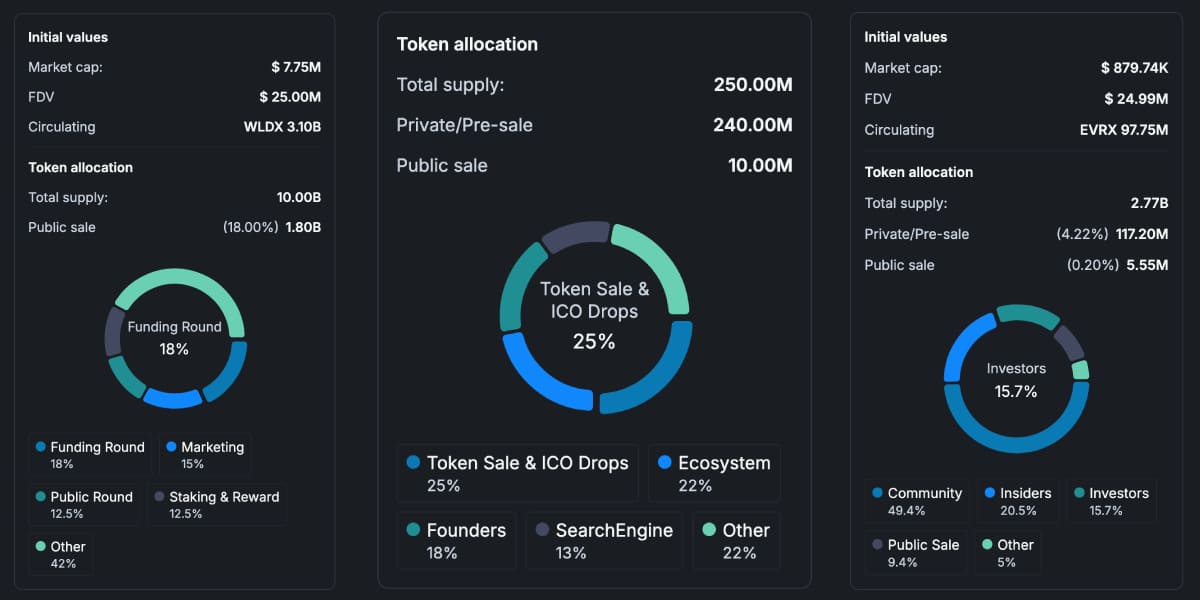Screen dimensions: 1200x600
Task: Select the Public Sale 9.4% legend entry
Action: pyautogui.click(x=915, y=553)
